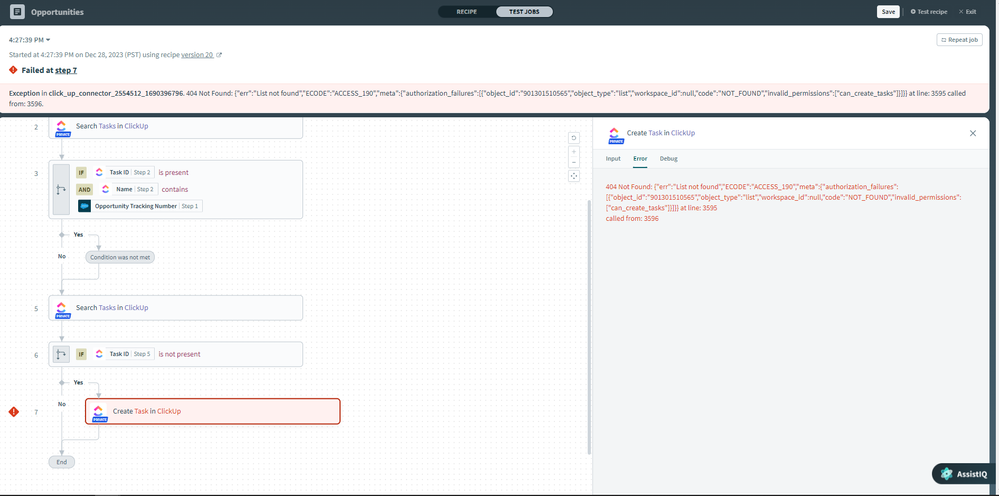Zoom in the recipe canvas
This screenshot has width=999, height=496.
click(x=573, y=152)
